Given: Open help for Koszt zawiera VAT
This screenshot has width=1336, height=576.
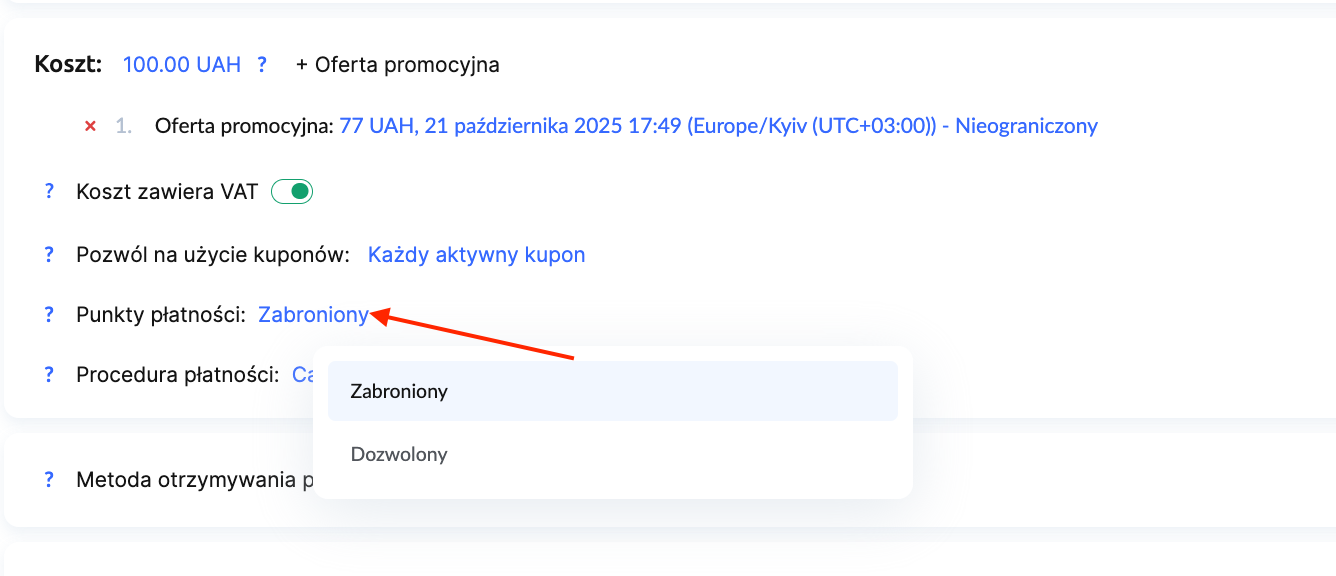Looking at the screenshot, I should coord(48,192).
